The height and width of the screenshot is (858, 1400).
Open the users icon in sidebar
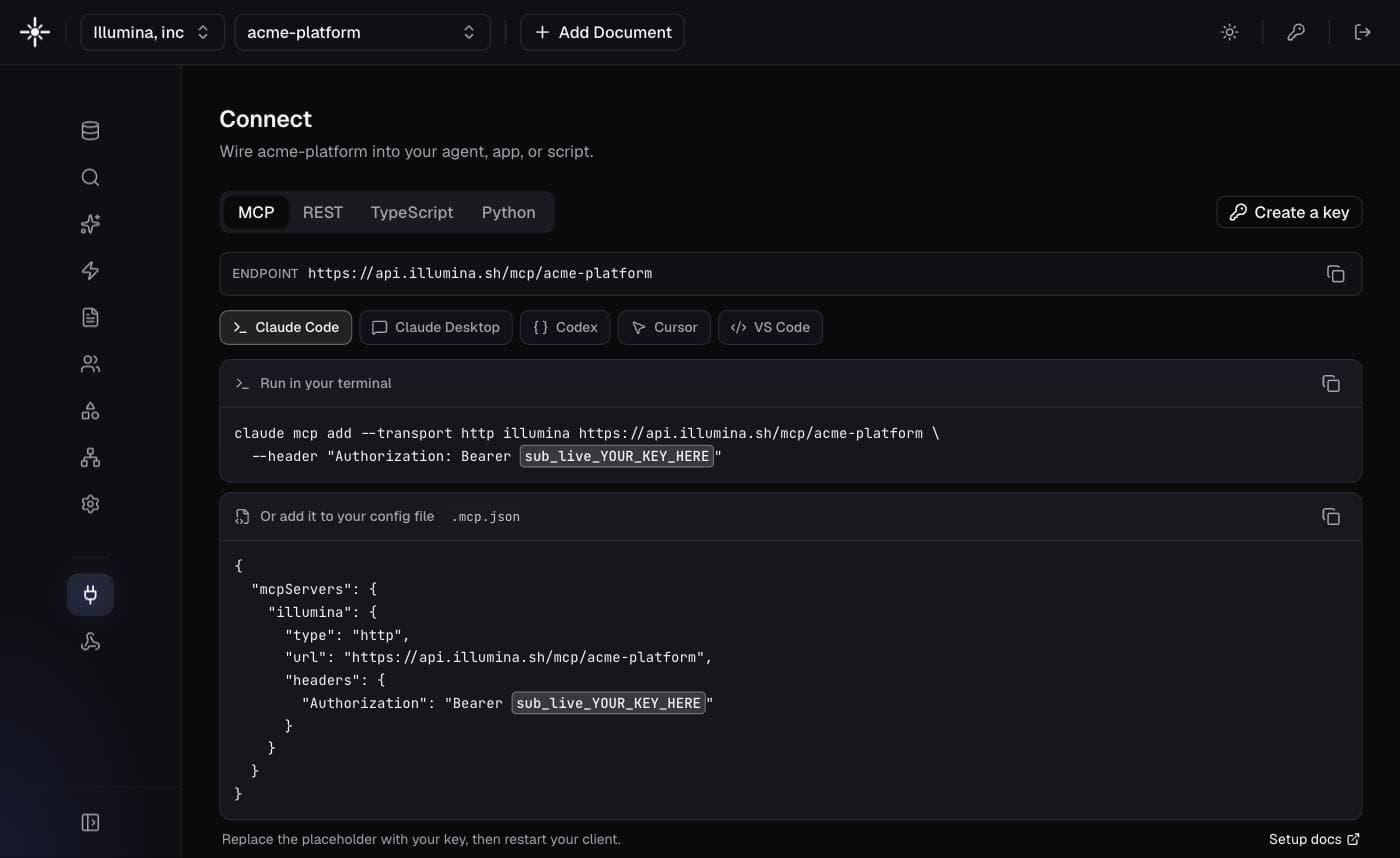coord(90,364)
